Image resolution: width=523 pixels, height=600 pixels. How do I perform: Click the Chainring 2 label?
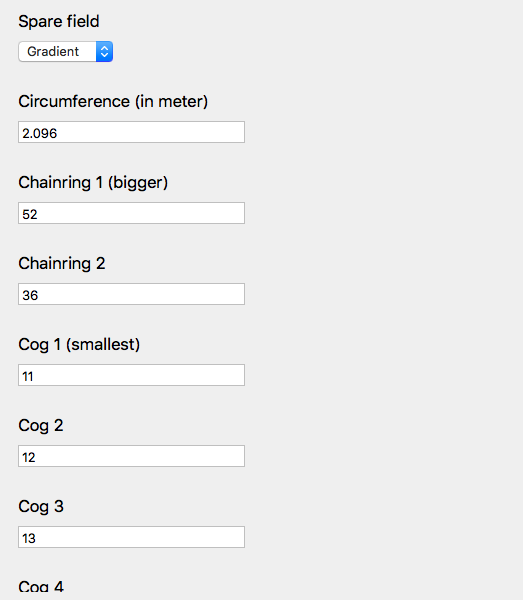[x=62, y=263]
